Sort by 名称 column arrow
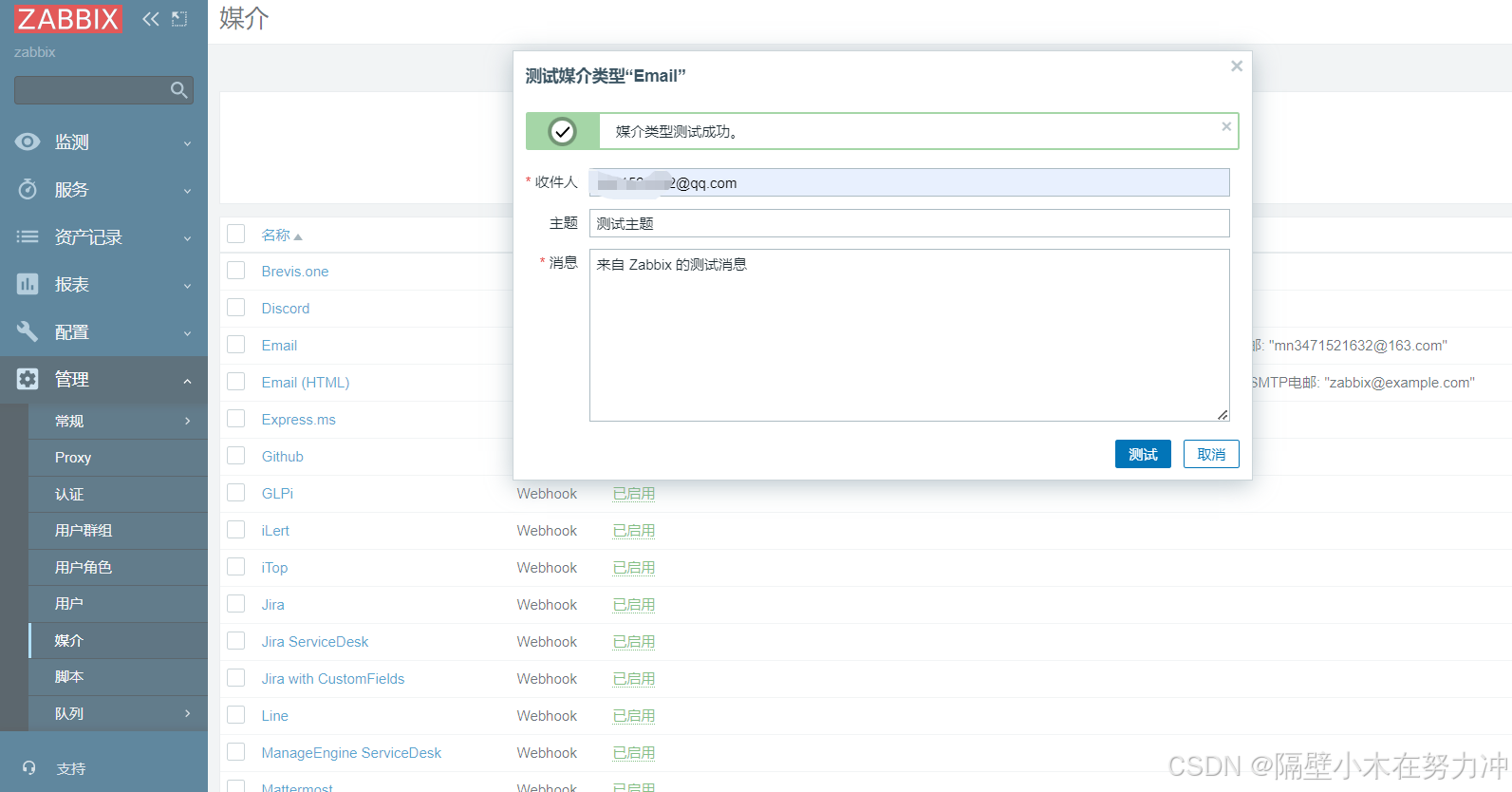1512x792 pixels. point(298,236)
